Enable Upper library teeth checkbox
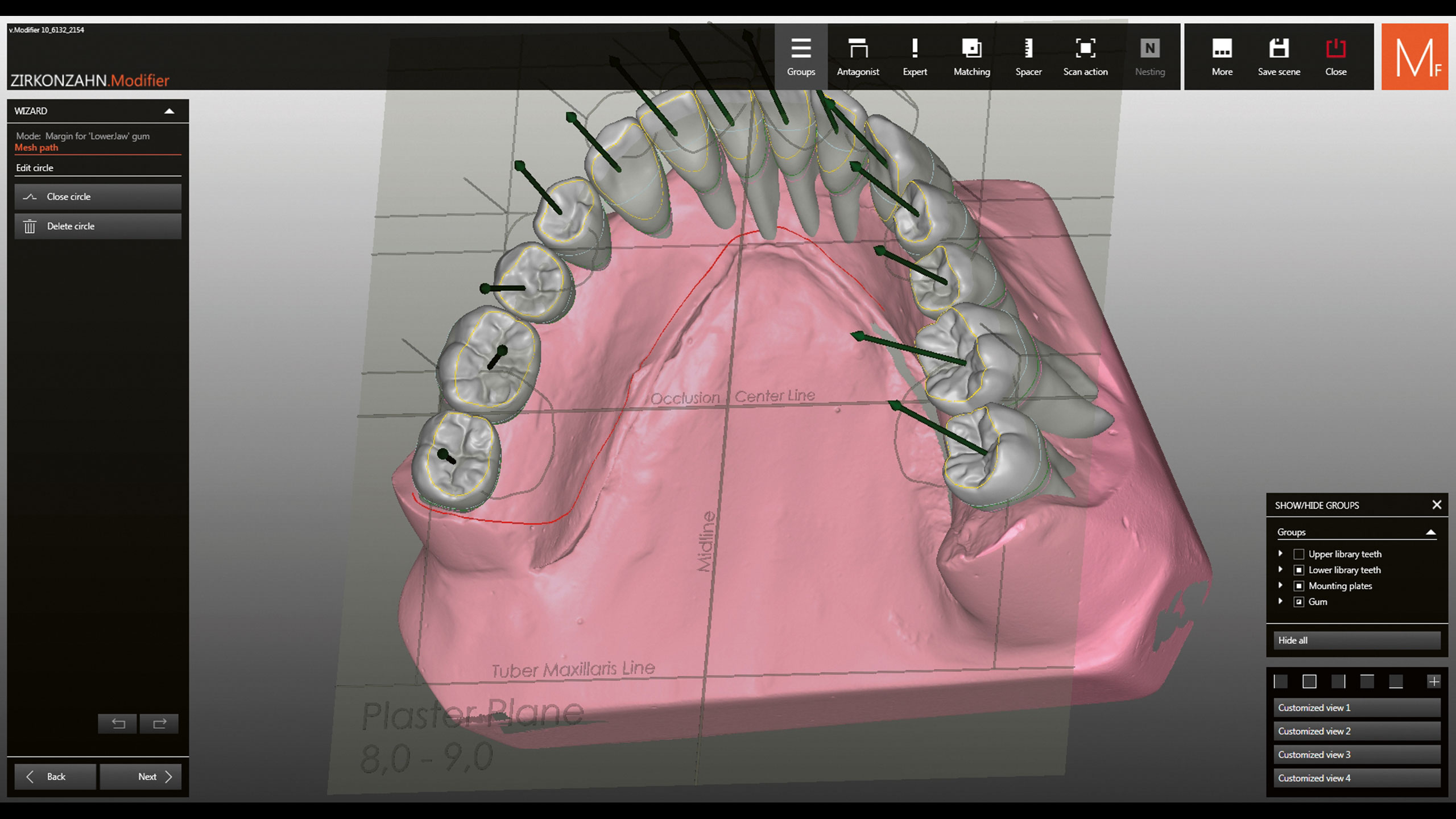The height and width of the screenshot is (819, 1456). pyautogui.click(x=1299, y=554)
